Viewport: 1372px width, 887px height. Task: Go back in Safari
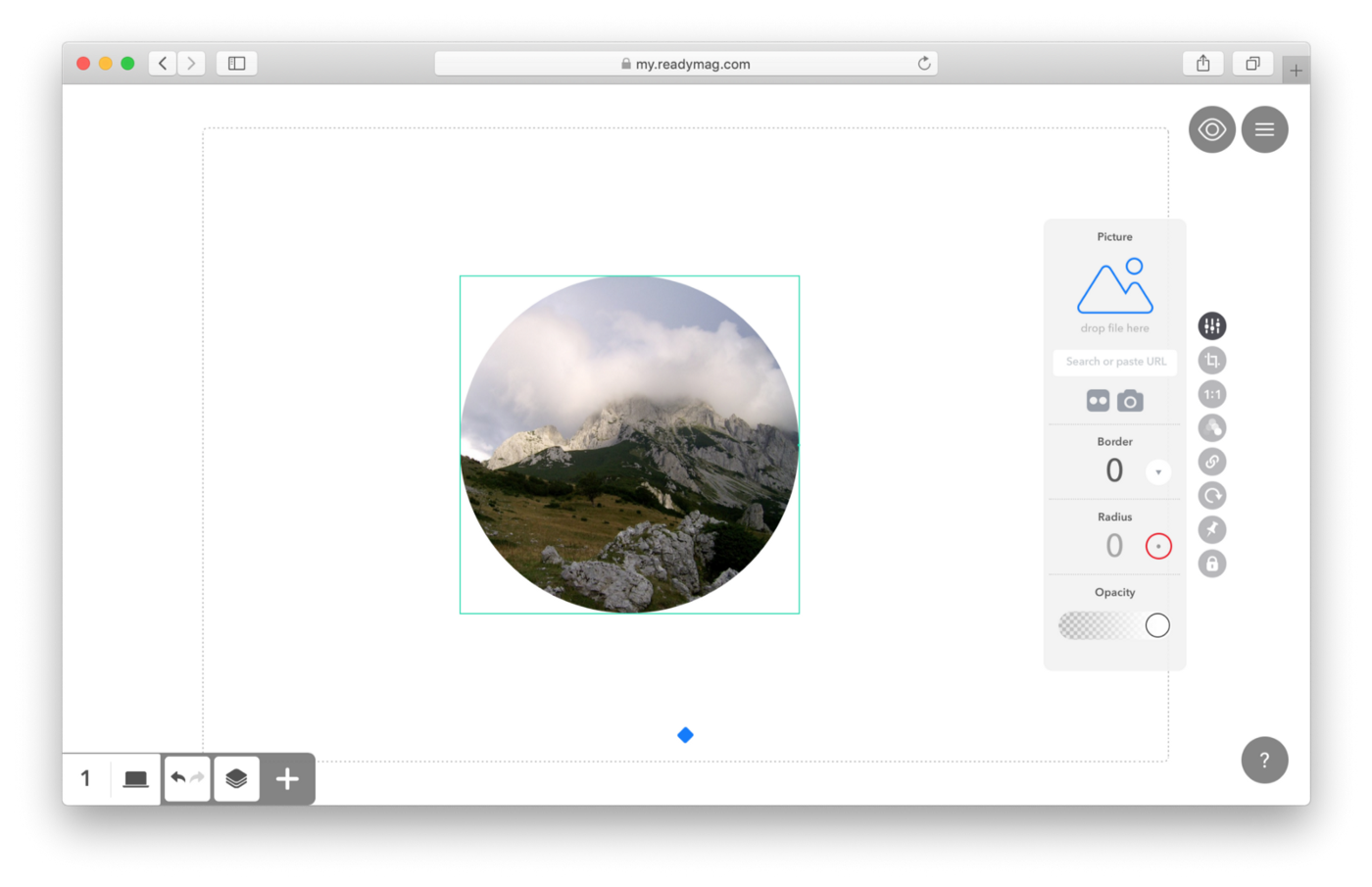(x=163, y=63)
